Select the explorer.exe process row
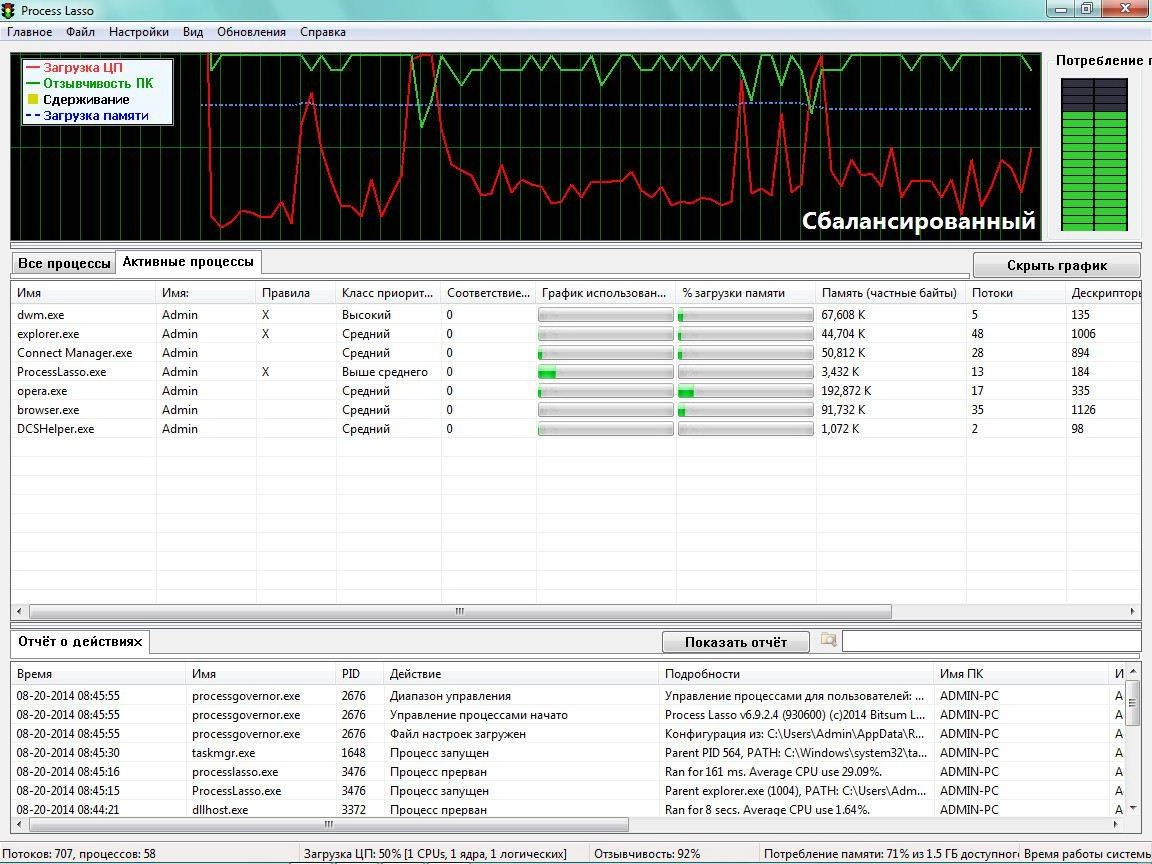The height and width of the screenshot is (864, 1152). point(576,334)
